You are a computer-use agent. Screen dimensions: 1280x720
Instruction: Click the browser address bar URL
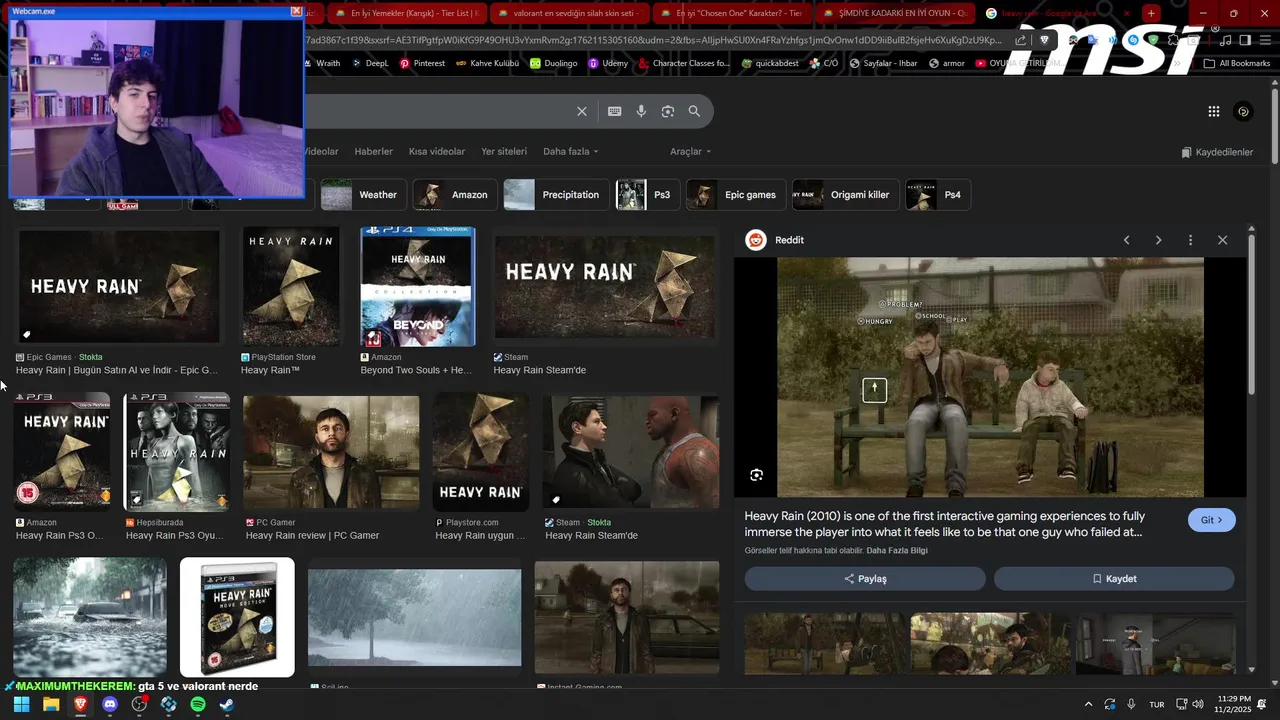(654, 40)
